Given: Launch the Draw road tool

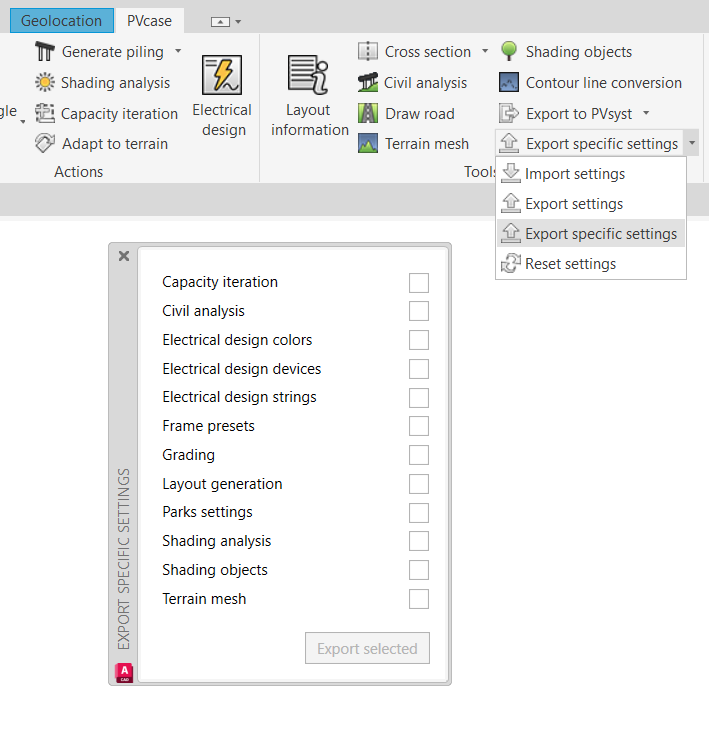Looking at the screenshot, I should click(369, 114).
